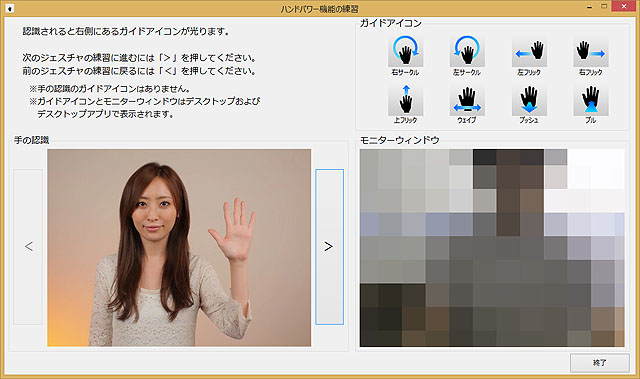Select the プル pull gesture icon
This screenshot has height=379, width=640.
tap(591, 100)
